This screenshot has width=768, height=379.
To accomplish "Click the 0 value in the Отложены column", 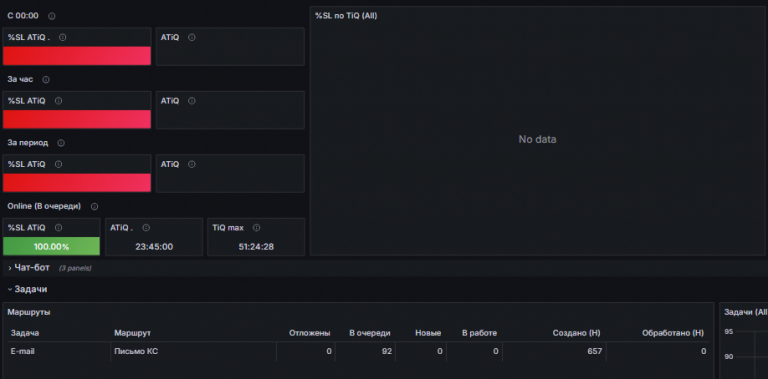I will (x=329, y=351).
